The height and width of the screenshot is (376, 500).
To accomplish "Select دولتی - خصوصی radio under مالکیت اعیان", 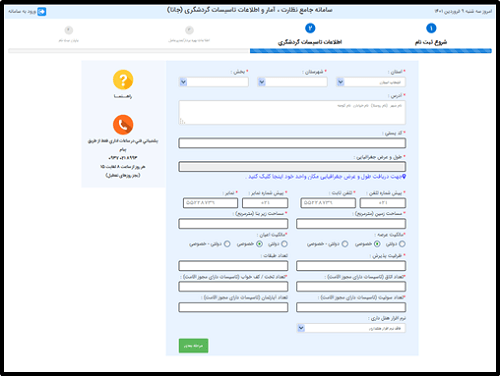I will click(x=227, y=244).
